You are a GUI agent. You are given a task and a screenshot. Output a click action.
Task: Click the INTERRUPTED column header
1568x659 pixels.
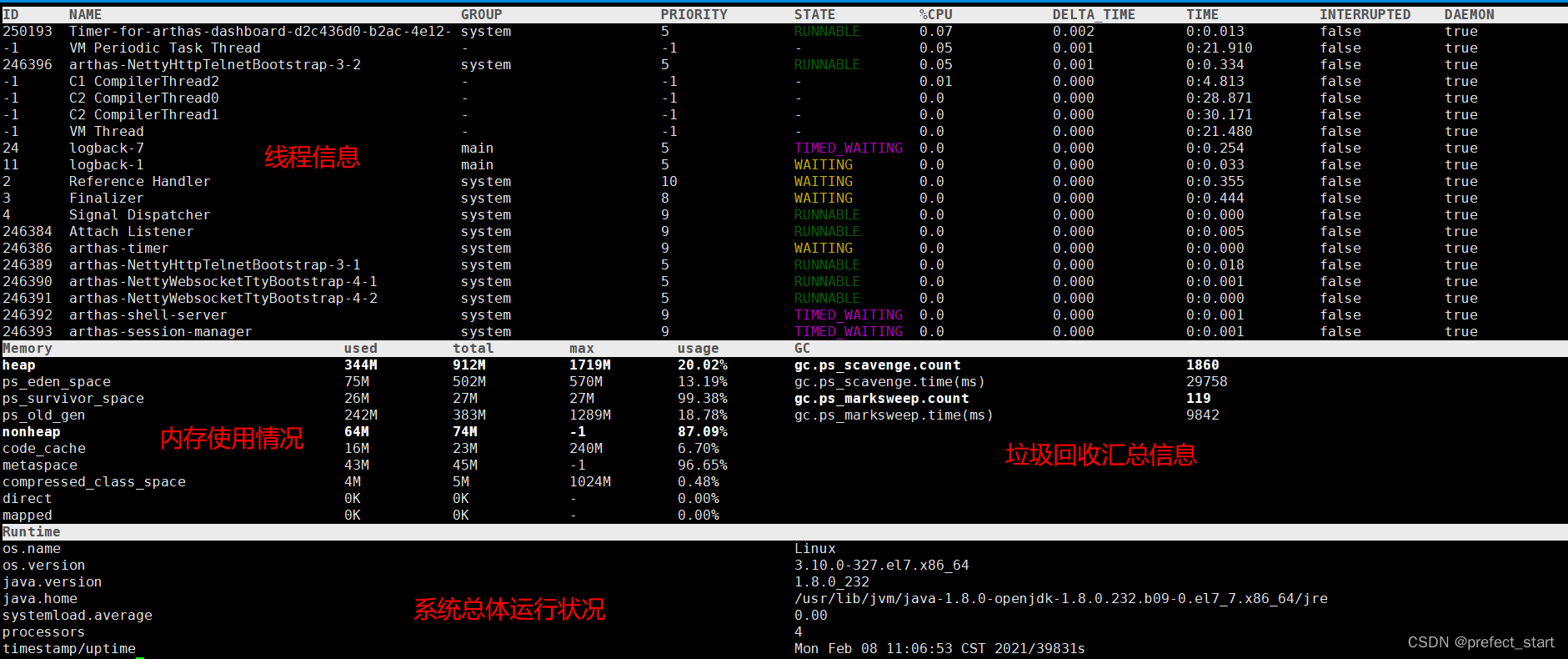pos(1365,15)
